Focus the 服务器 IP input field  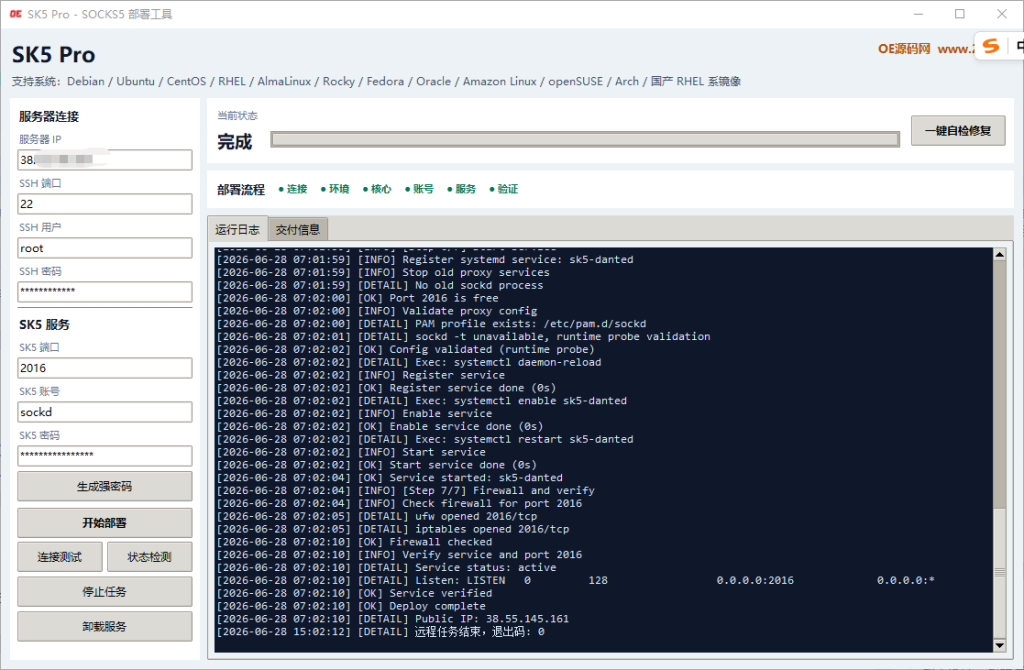tap(104, 160)
